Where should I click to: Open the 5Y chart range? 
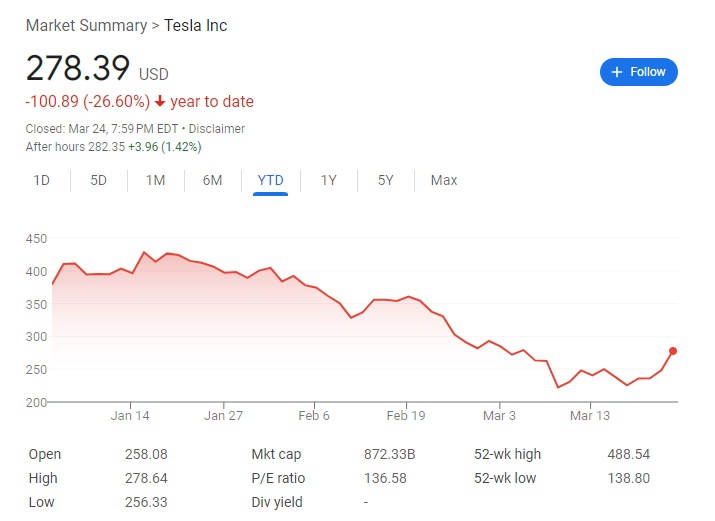point(385,181)
